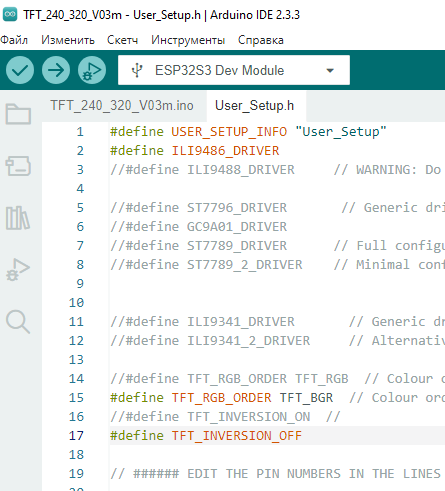Image resolution: width=445 pixels, height=491 pixels.
Task: Select the User_Setup.h tab
Action: 255,106
